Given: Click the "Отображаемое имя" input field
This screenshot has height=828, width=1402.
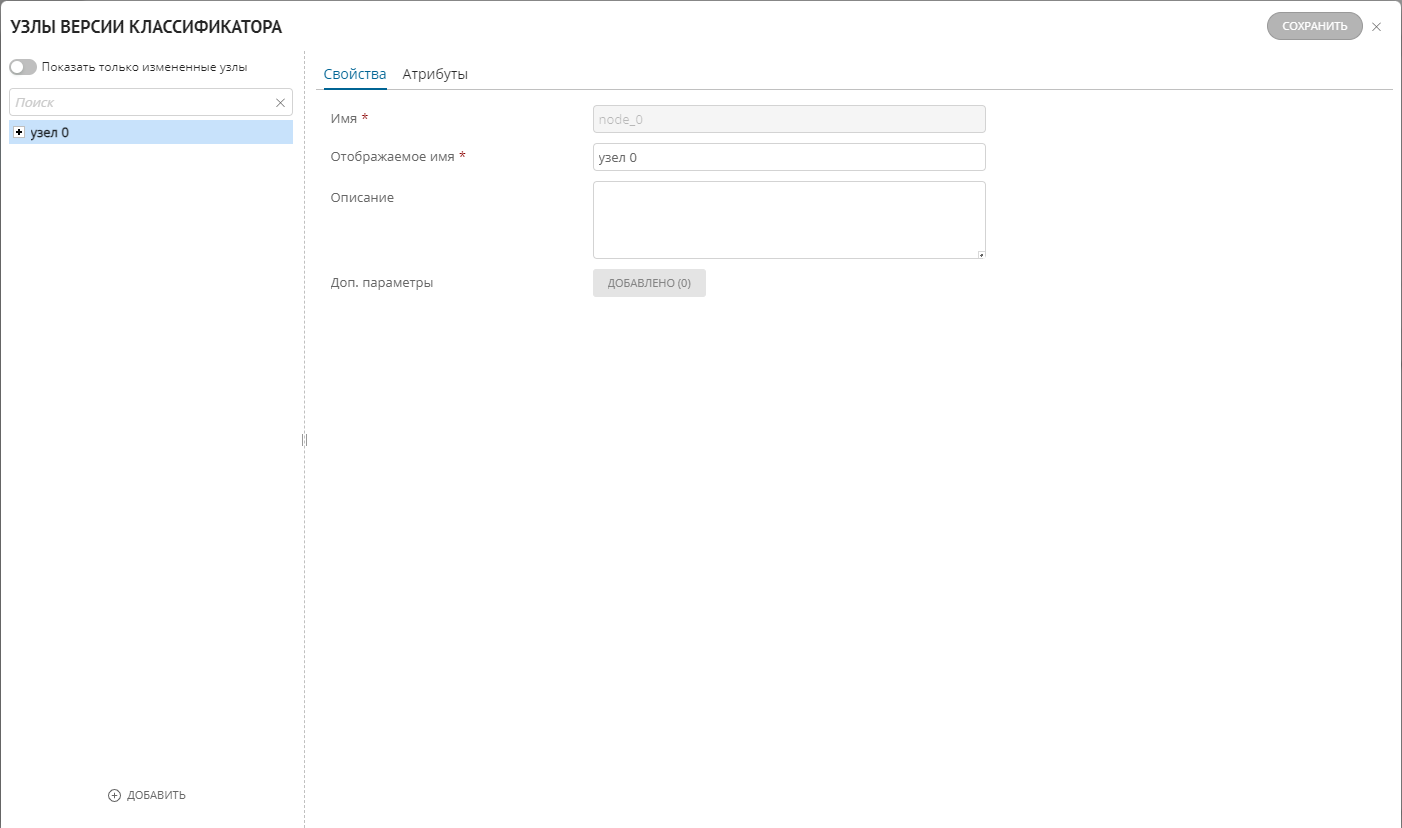Looking at the screenshot, I should (788, 157).
